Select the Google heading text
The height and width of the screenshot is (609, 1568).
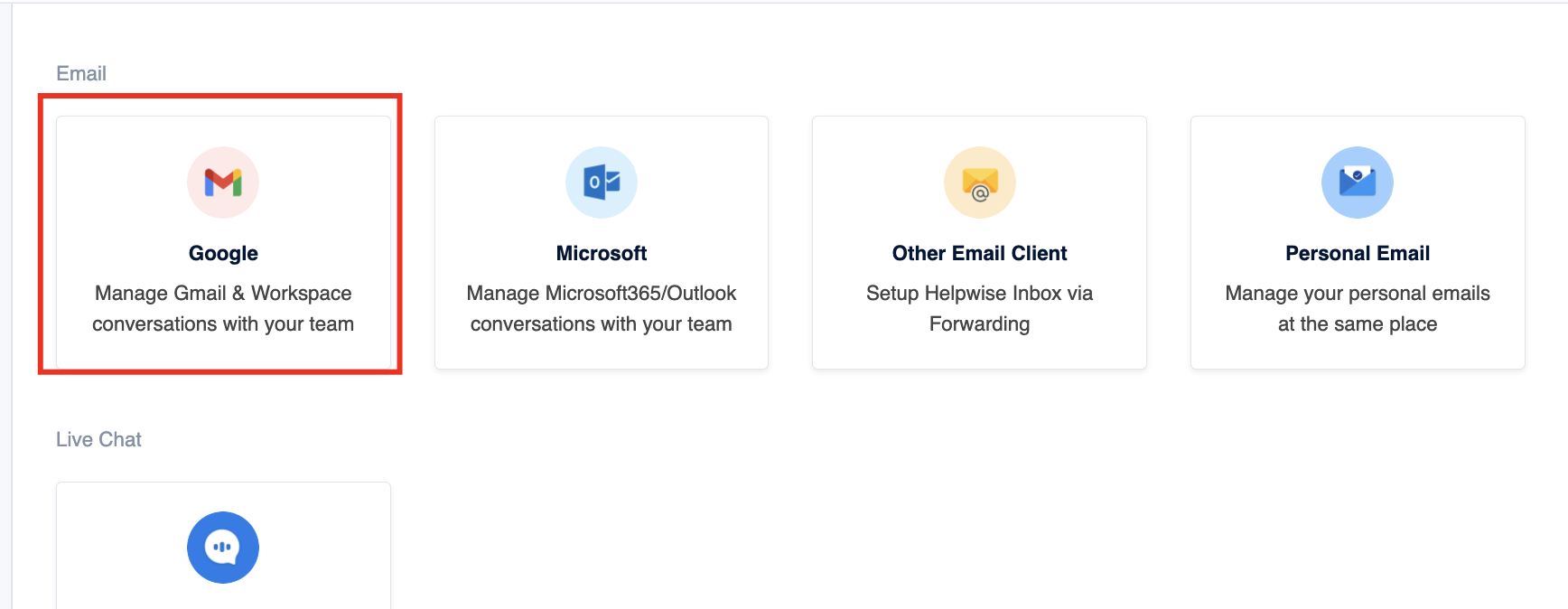click(223, 254)
